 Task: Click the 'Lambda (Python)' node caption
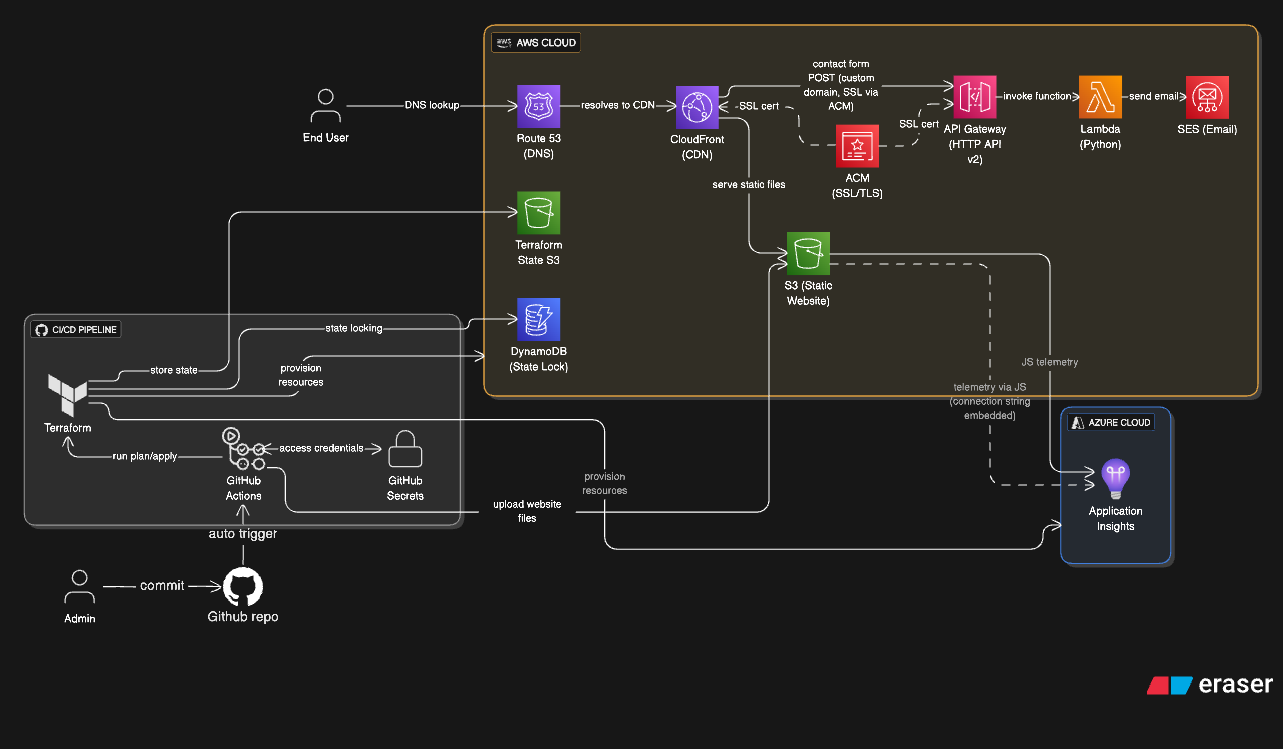(x=1100, y=136)
